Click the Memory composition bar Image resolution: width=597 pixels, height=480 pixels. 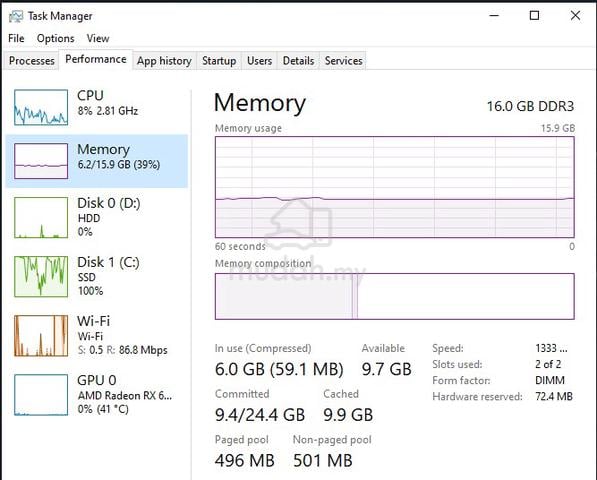[395, 296]
